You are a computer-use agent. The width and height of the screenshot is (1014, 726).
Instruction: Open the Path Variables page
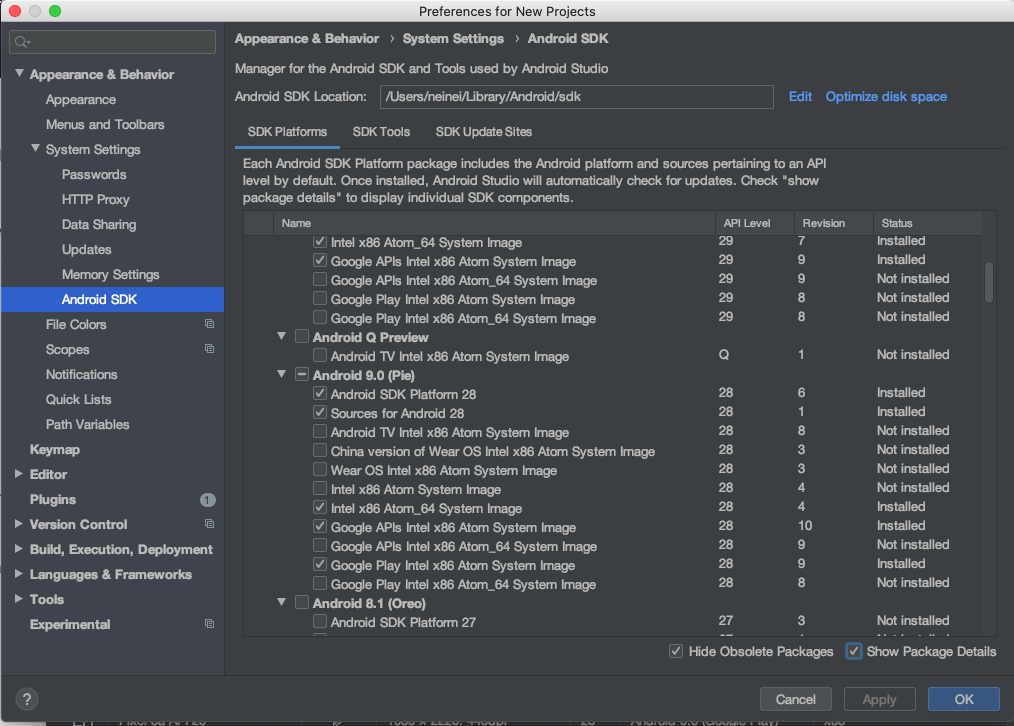[x=87, y=425]
